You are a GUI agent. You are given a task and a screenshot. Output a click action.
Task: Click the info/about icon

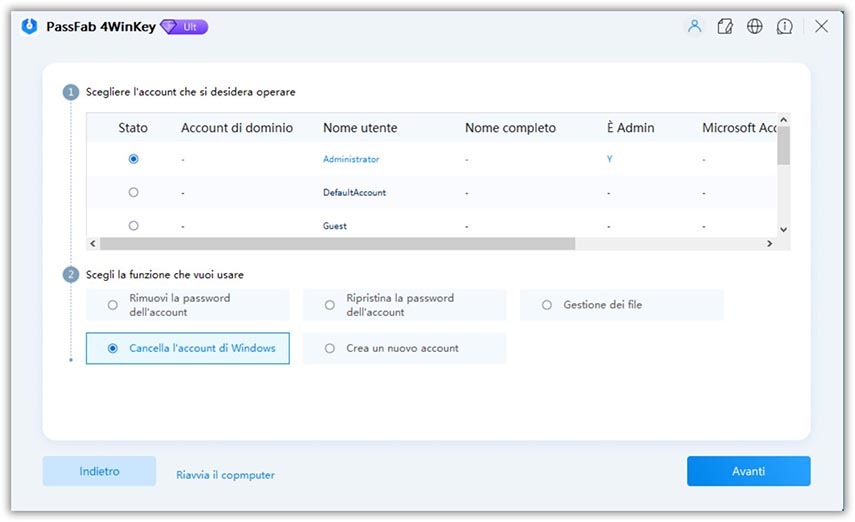pos(786,27)
